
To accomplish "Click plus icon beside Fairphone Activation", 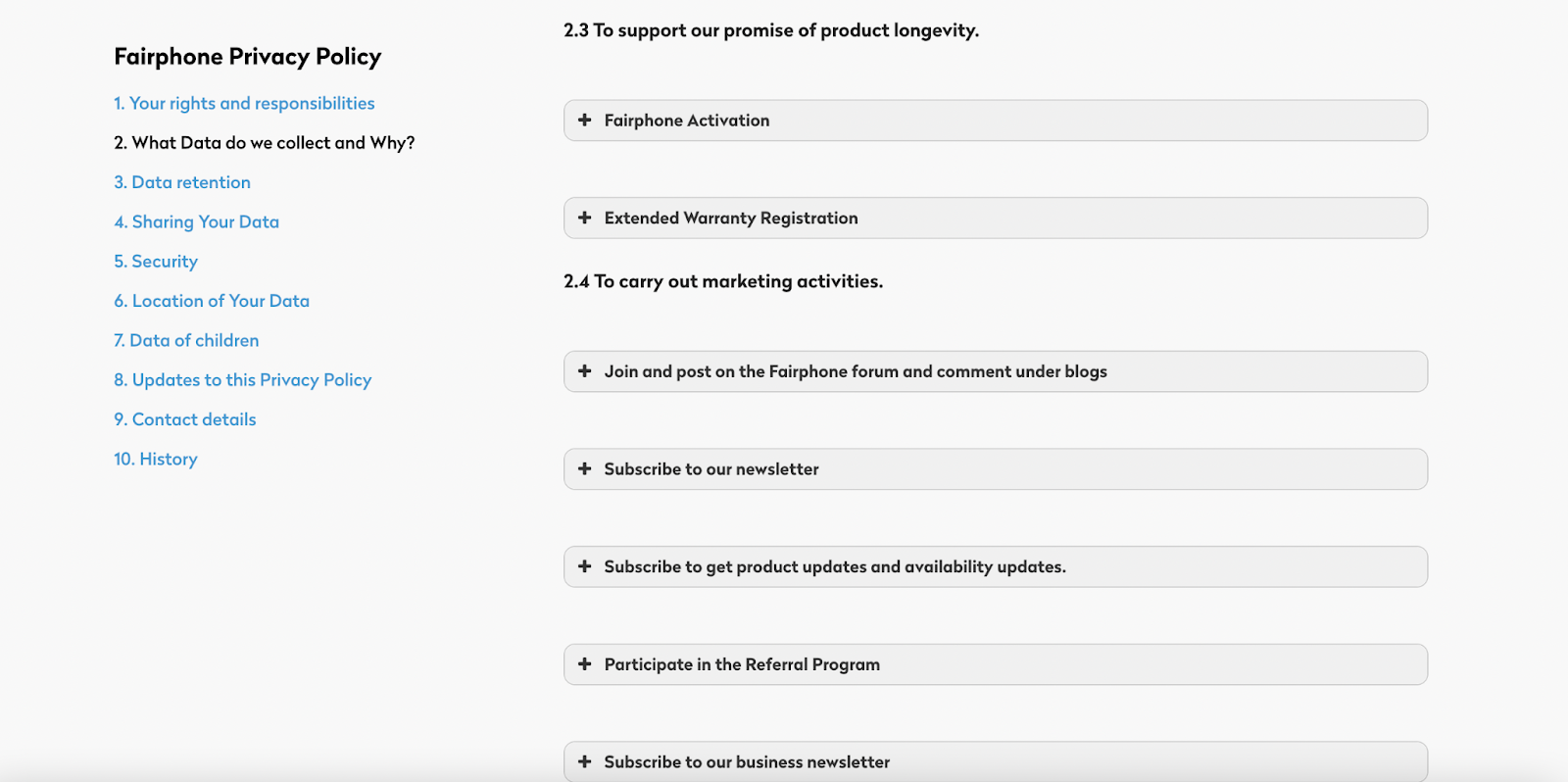I will (x=585, y=120).
